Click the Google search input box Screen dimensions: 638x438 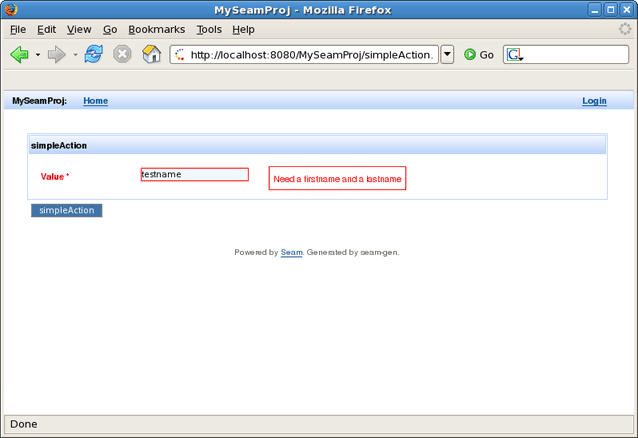click(566, 55)
